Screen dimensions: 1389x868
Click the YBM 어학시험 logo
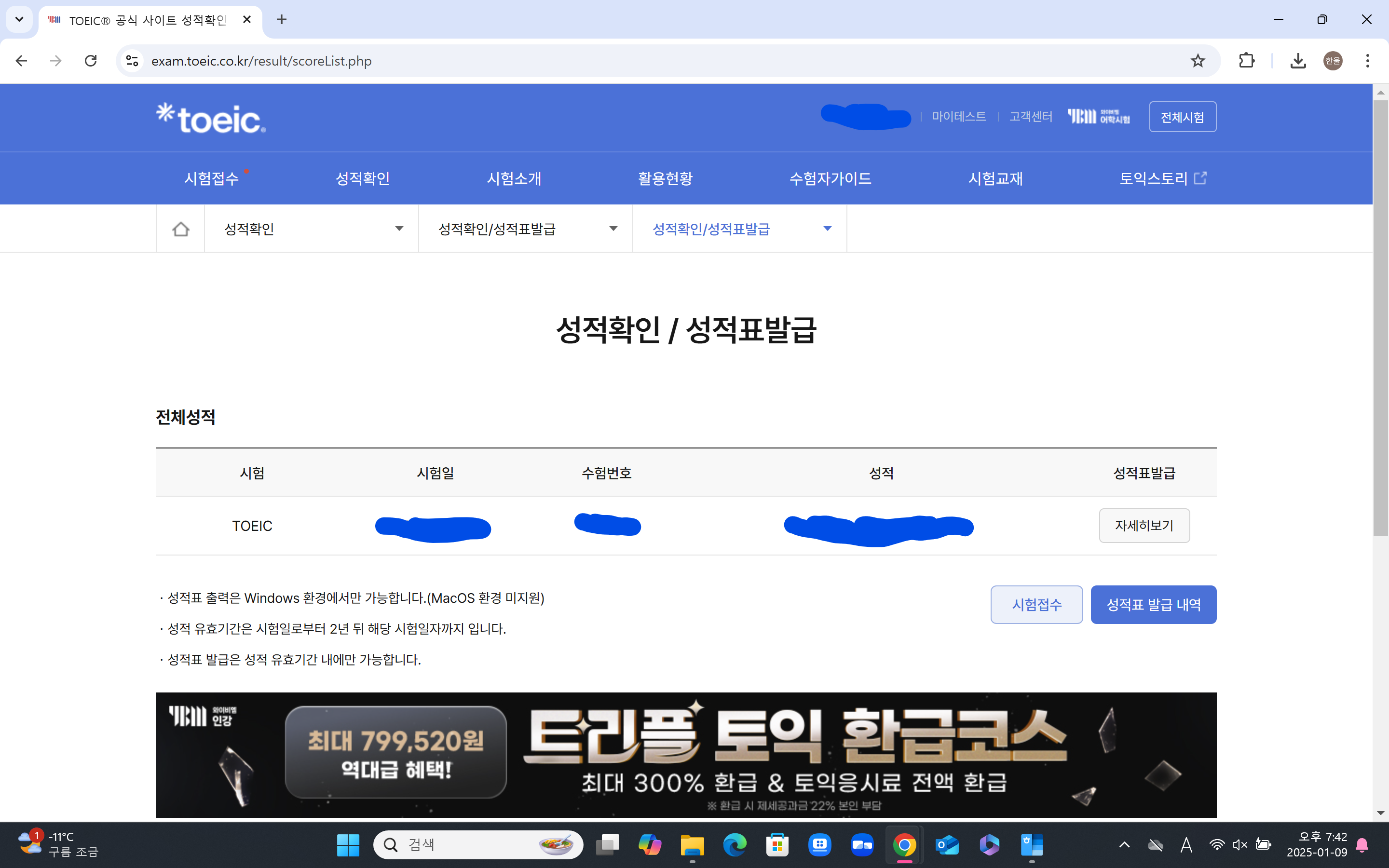[x=1098, y=117]
